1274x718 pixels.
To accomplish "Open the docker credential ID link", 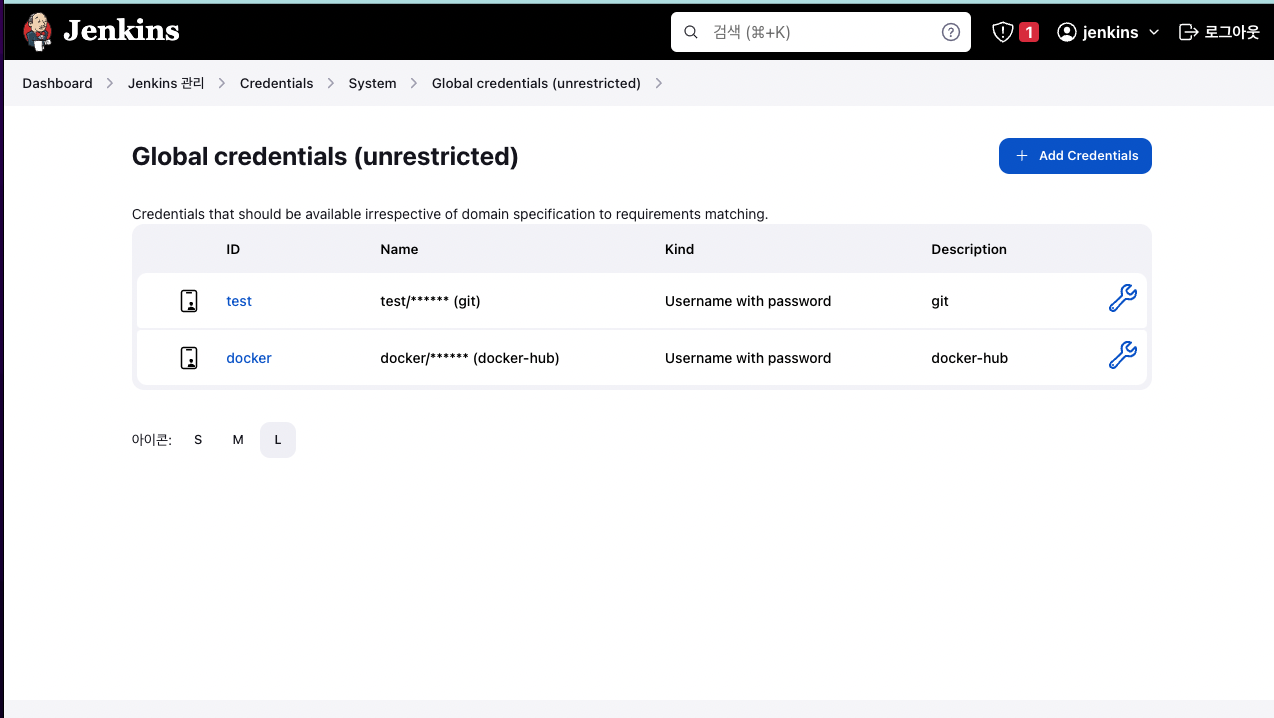I will tap(249, 358).
